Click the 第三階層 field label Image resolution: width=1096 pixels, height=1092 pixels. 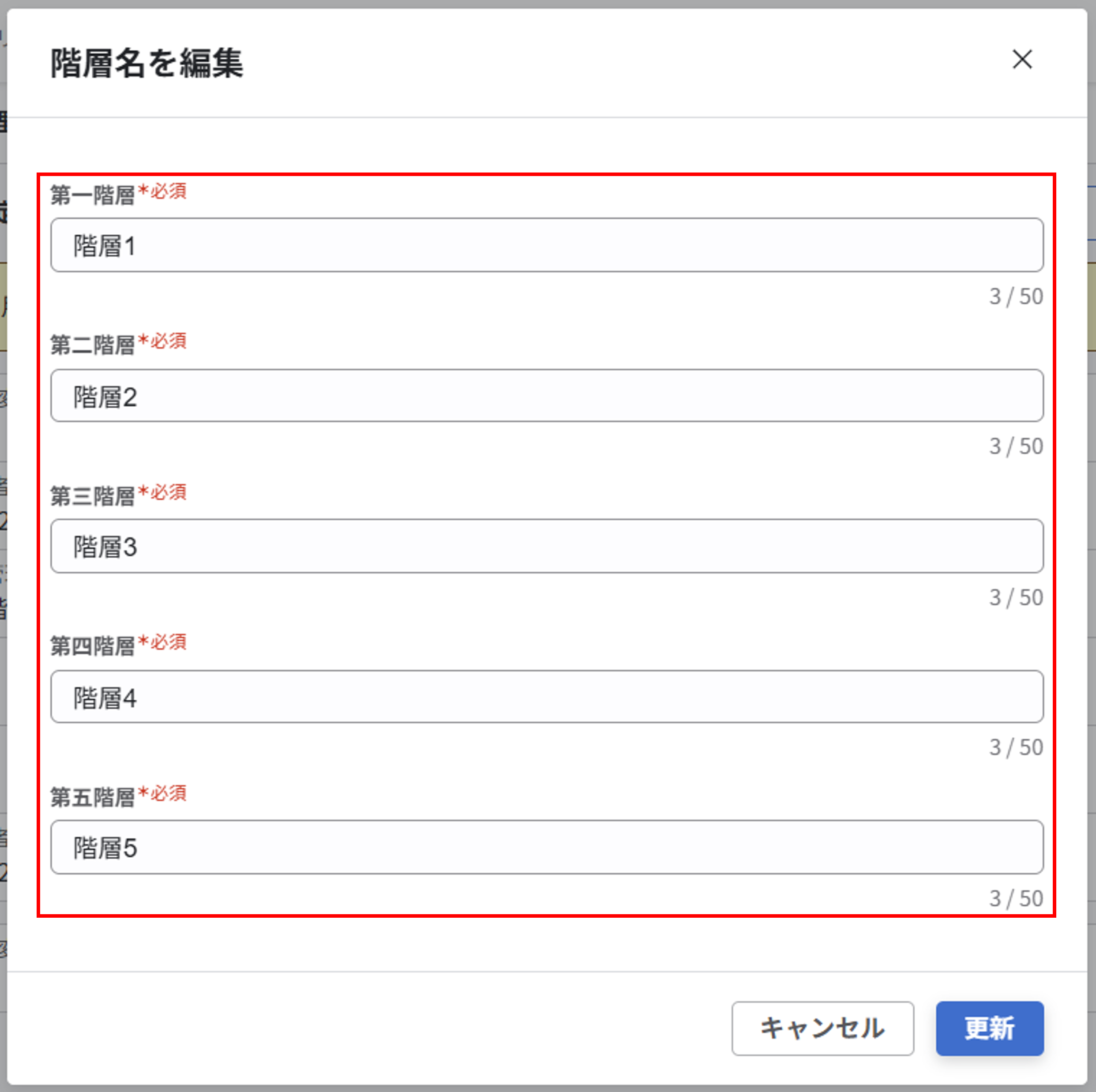click(x=93, y=496)
